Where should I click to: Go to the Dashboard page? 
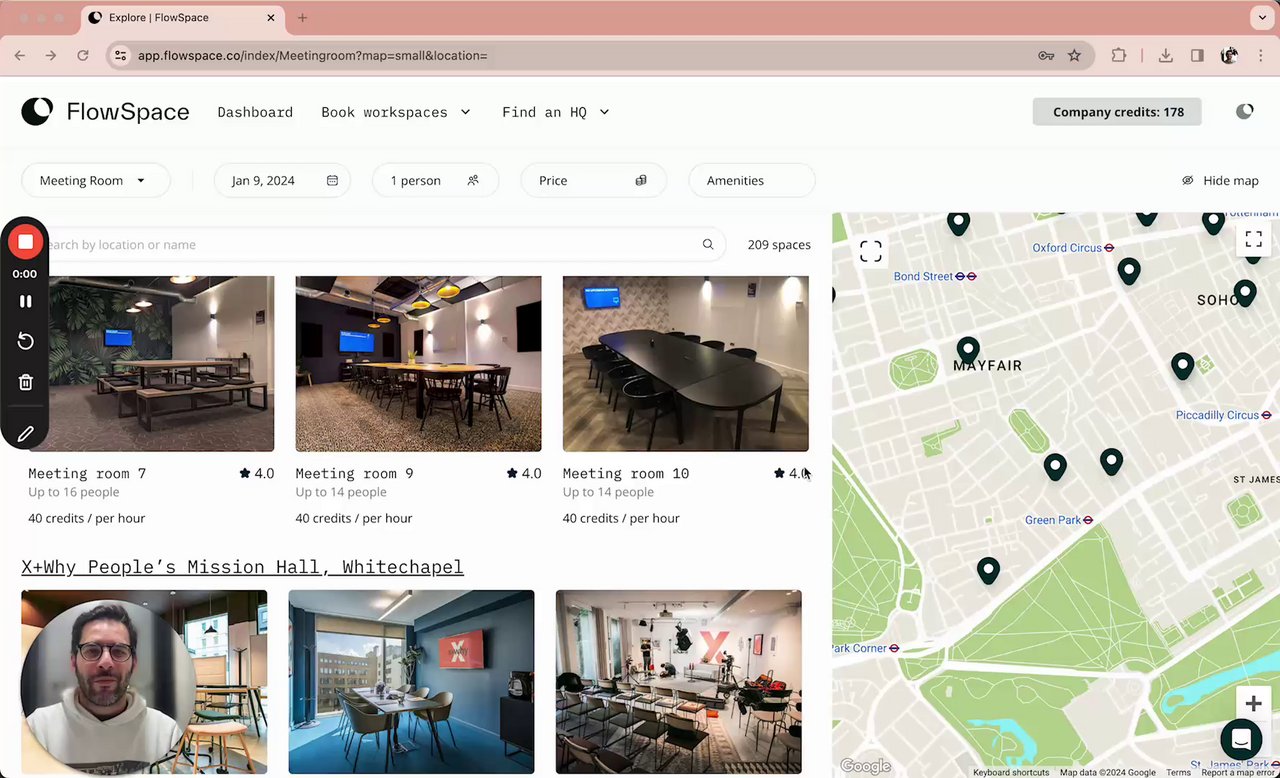(255, 112)
